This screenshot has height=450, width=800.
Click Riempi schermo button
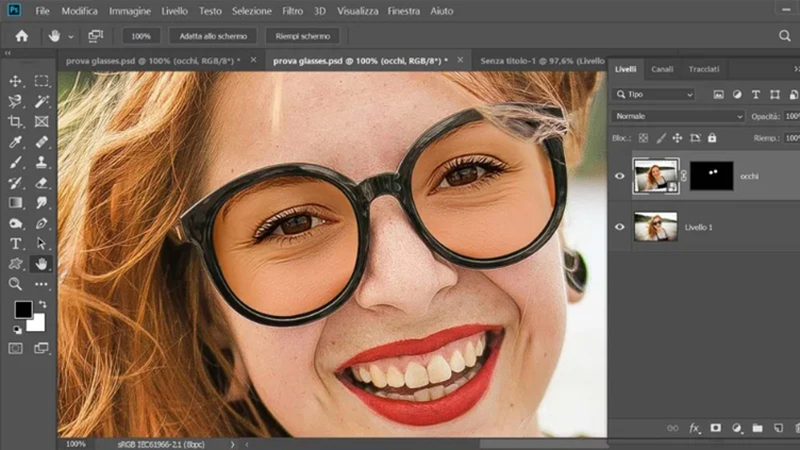click(x=303, y=36)
